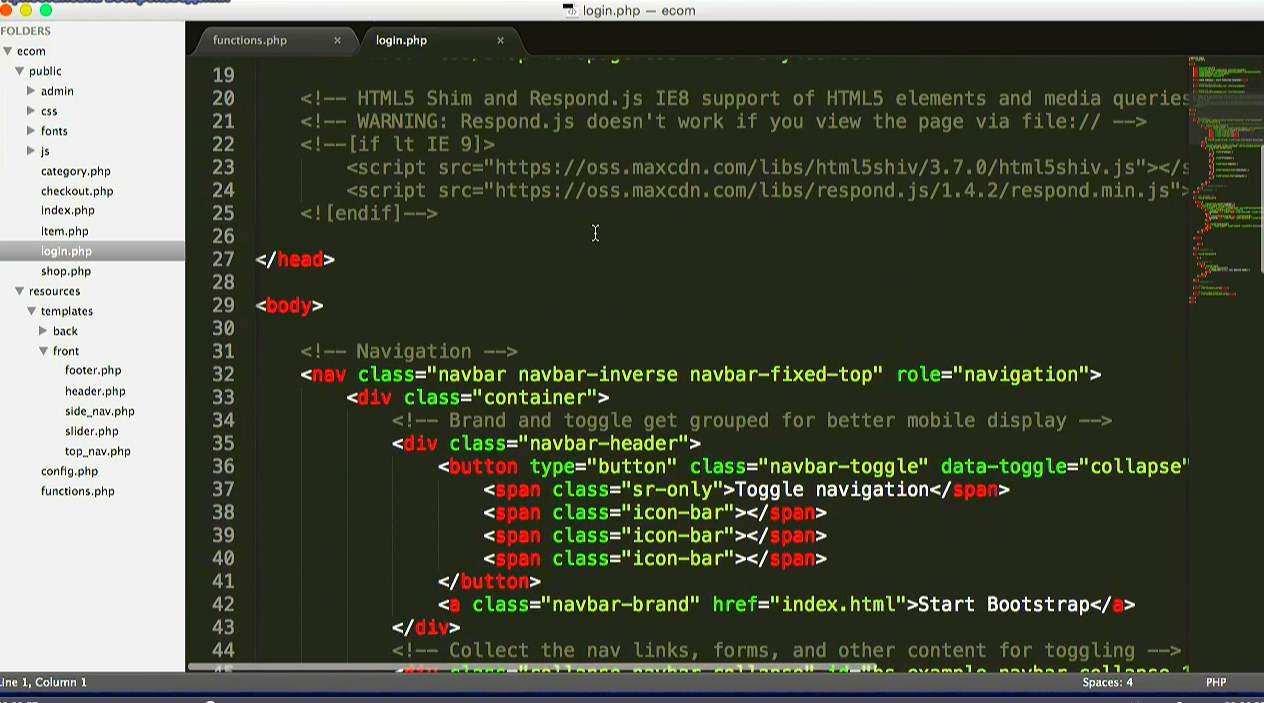This screenshot has width=1264, height=703.
Task: Click the html5shiv script URL
Action: [815, 167]
